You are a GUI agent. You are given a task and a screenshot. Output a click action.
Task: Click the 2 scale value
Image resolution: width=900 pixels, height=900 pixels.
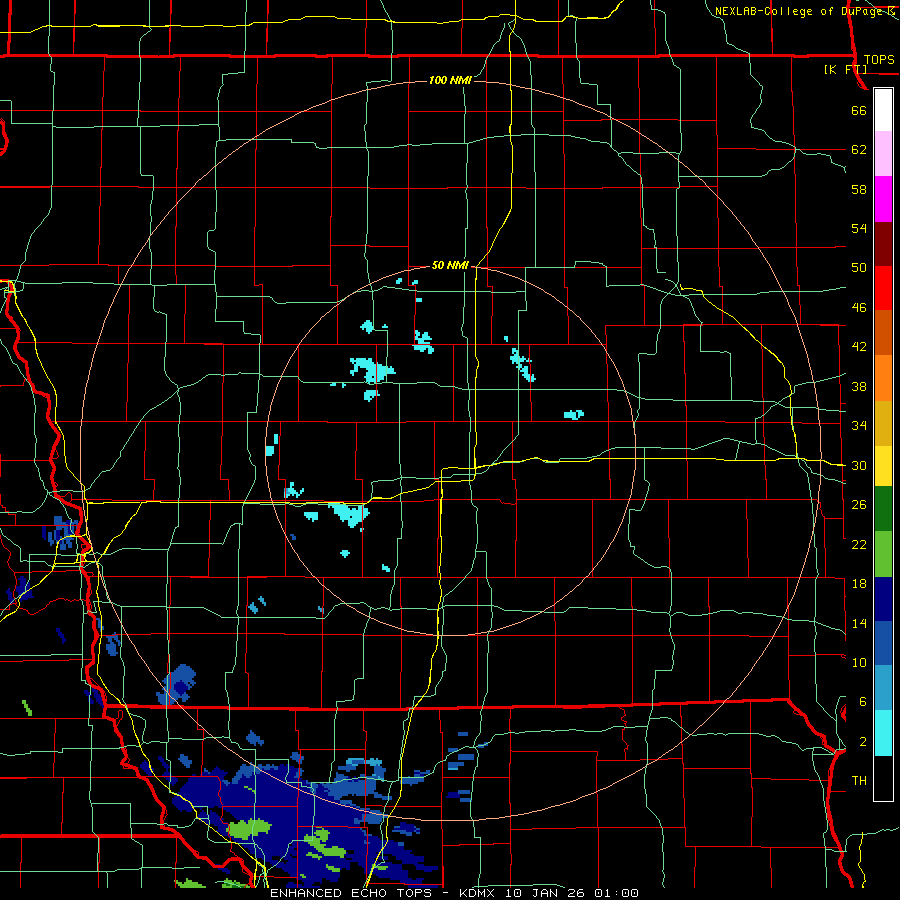(x=863, y=742)
